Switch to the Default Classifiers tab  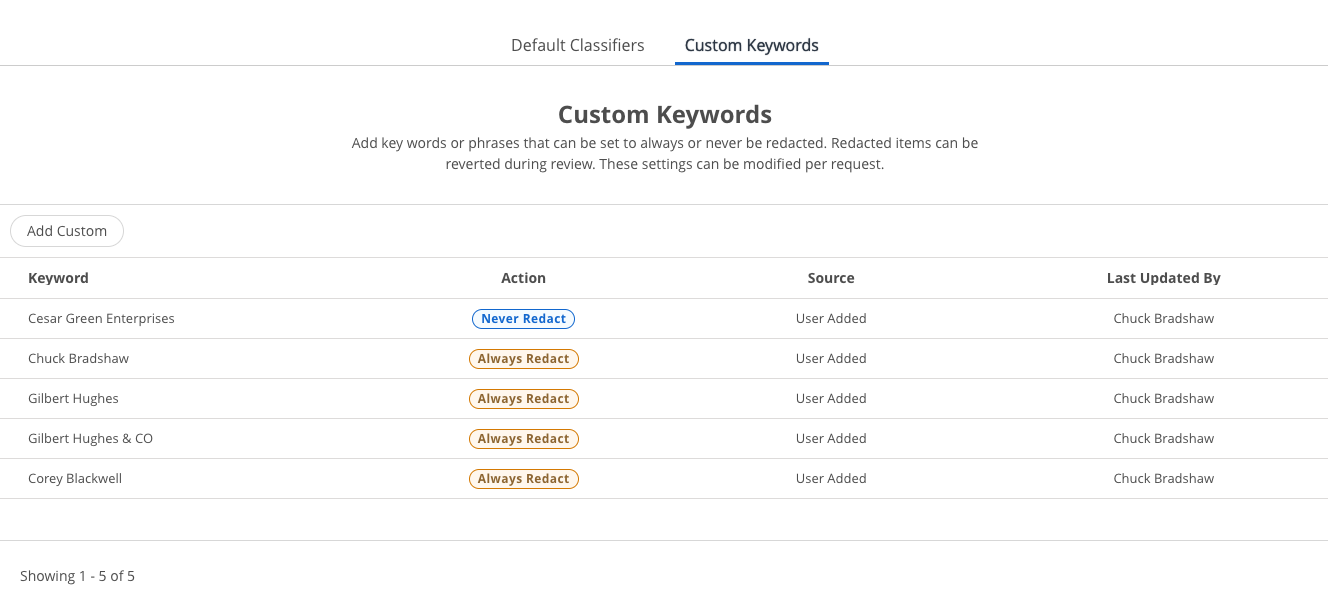point(577,45)
